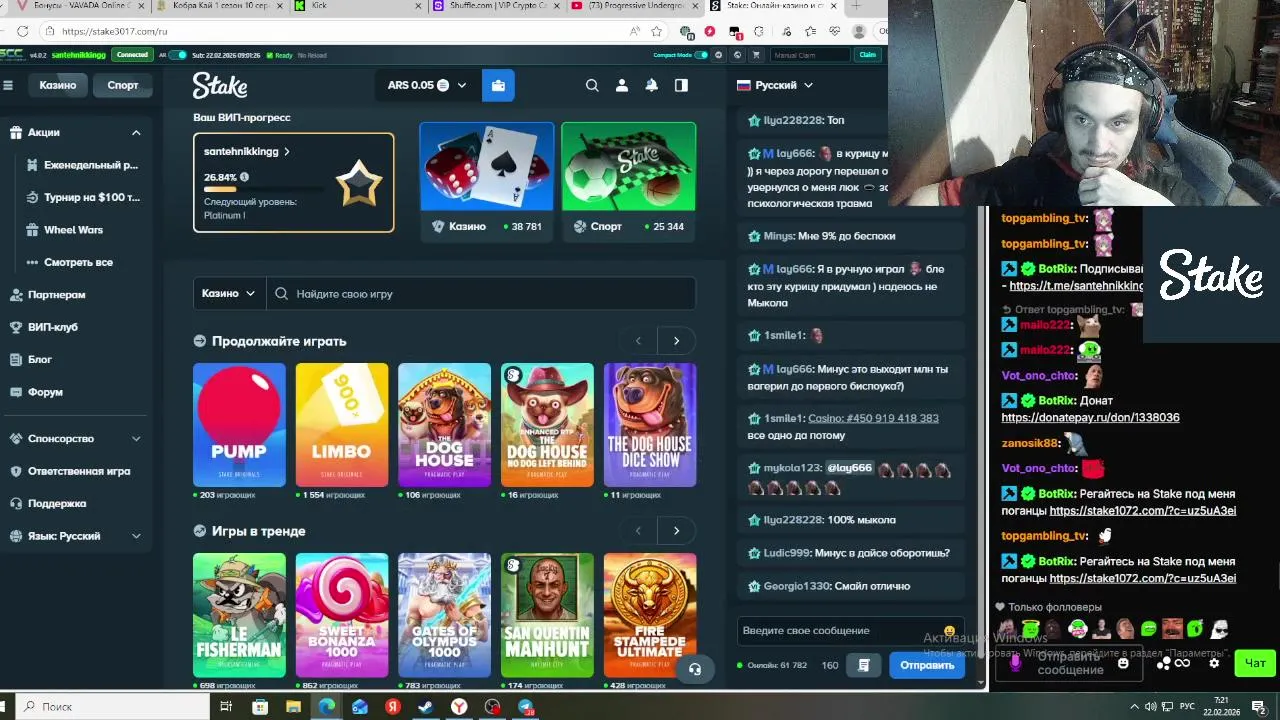
Task: Show next games in Игры в тренде
Action: 676,531
